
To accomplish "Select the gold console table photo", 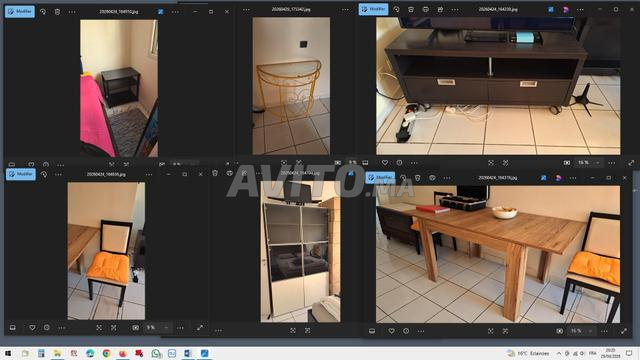I will point(291,86).
